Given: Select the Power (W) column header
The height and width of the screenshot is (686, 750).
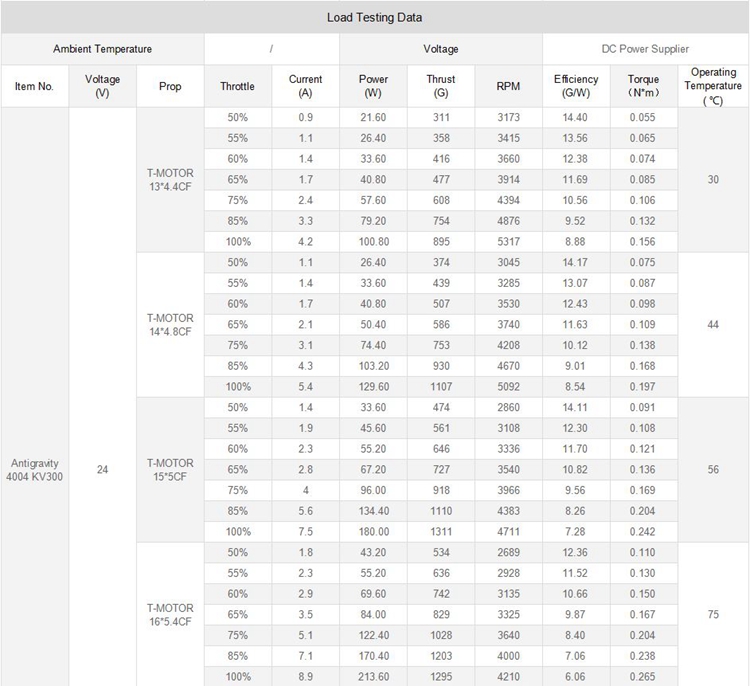Looking at the screenshot, I should pyautogui.click(x=373, y=86).
